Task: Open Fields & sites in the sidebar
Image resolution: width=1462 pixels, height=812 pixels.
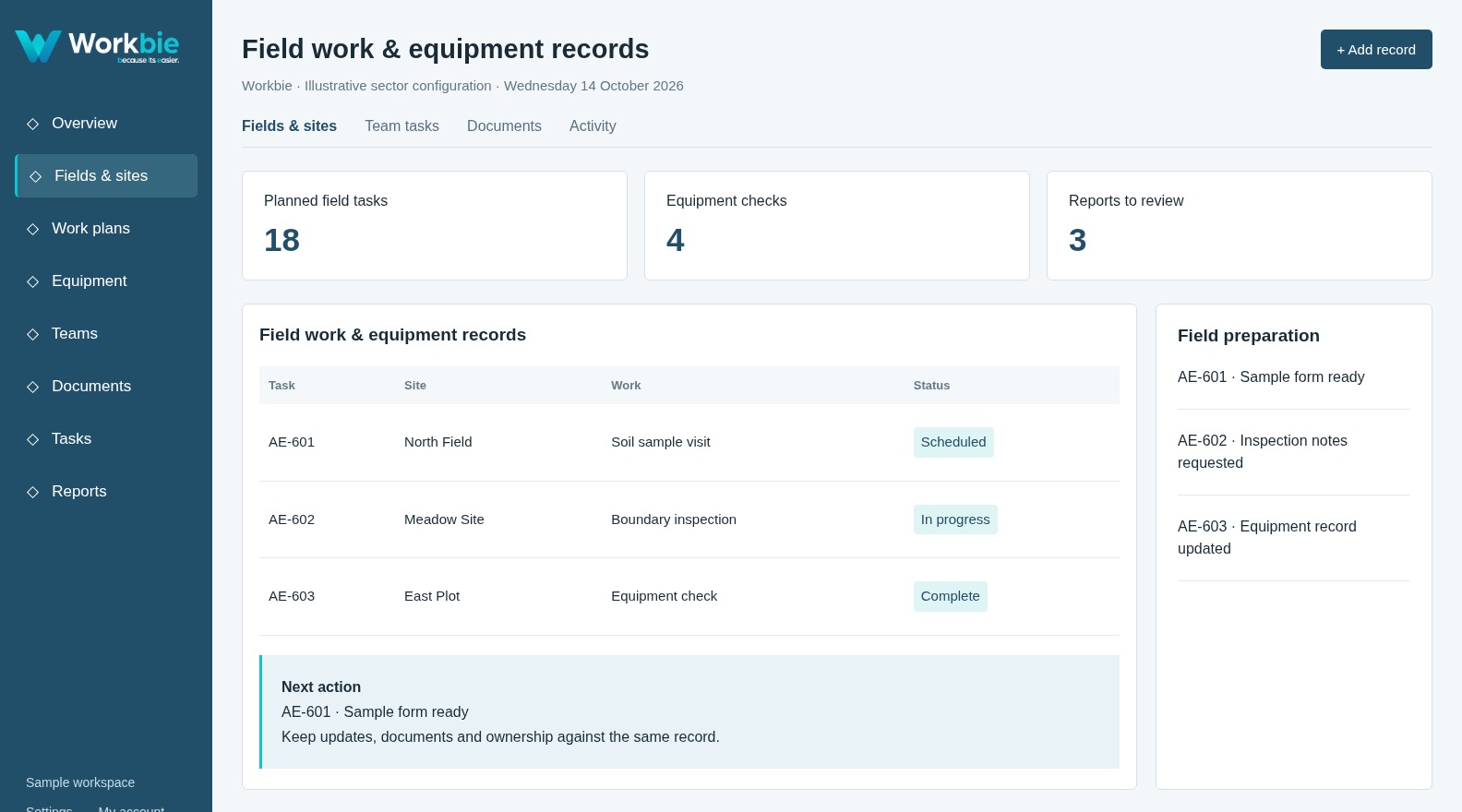Action: pyautogui.click(x=106, y=175)
